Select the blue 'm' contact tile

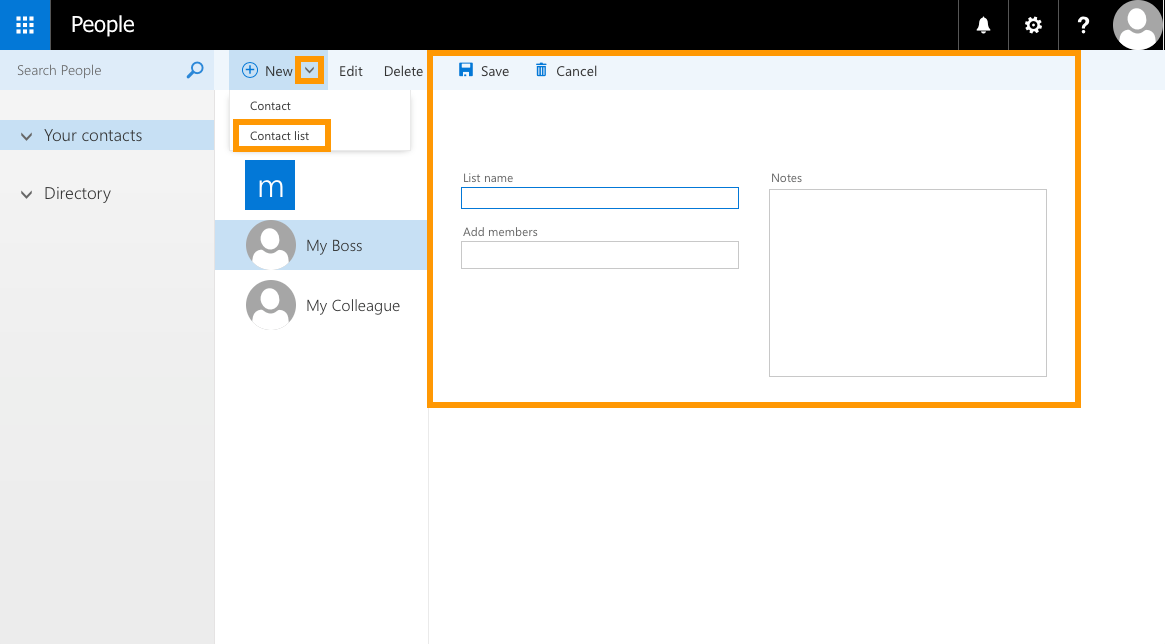click(270, 185)
